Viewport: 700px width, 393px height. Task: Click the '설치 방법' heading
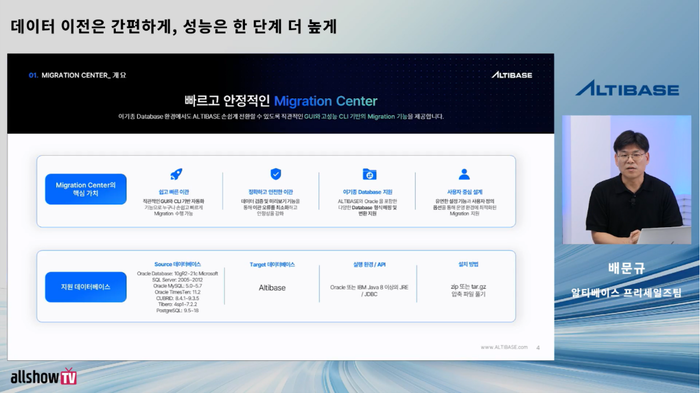(x=468, y=264)
